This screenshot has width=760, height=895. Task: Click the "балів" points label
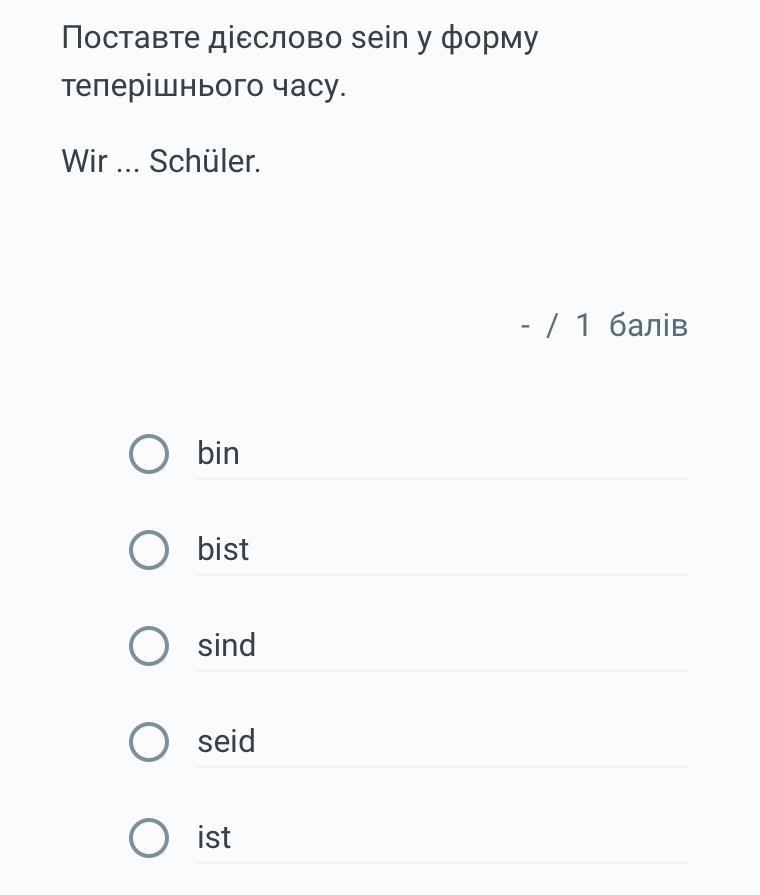(x=648, y=326)
